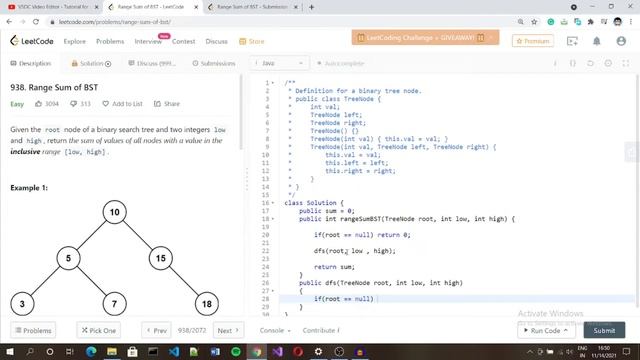Open Contest in the top navigation
The width and height of the screenshot is (640, 360).
(183, 41)
